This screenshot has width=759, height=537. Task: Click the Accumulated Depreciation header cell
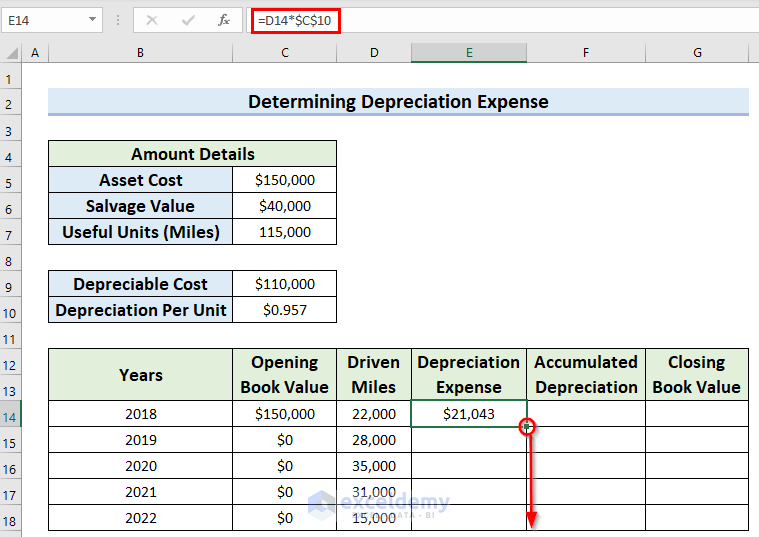585,375
